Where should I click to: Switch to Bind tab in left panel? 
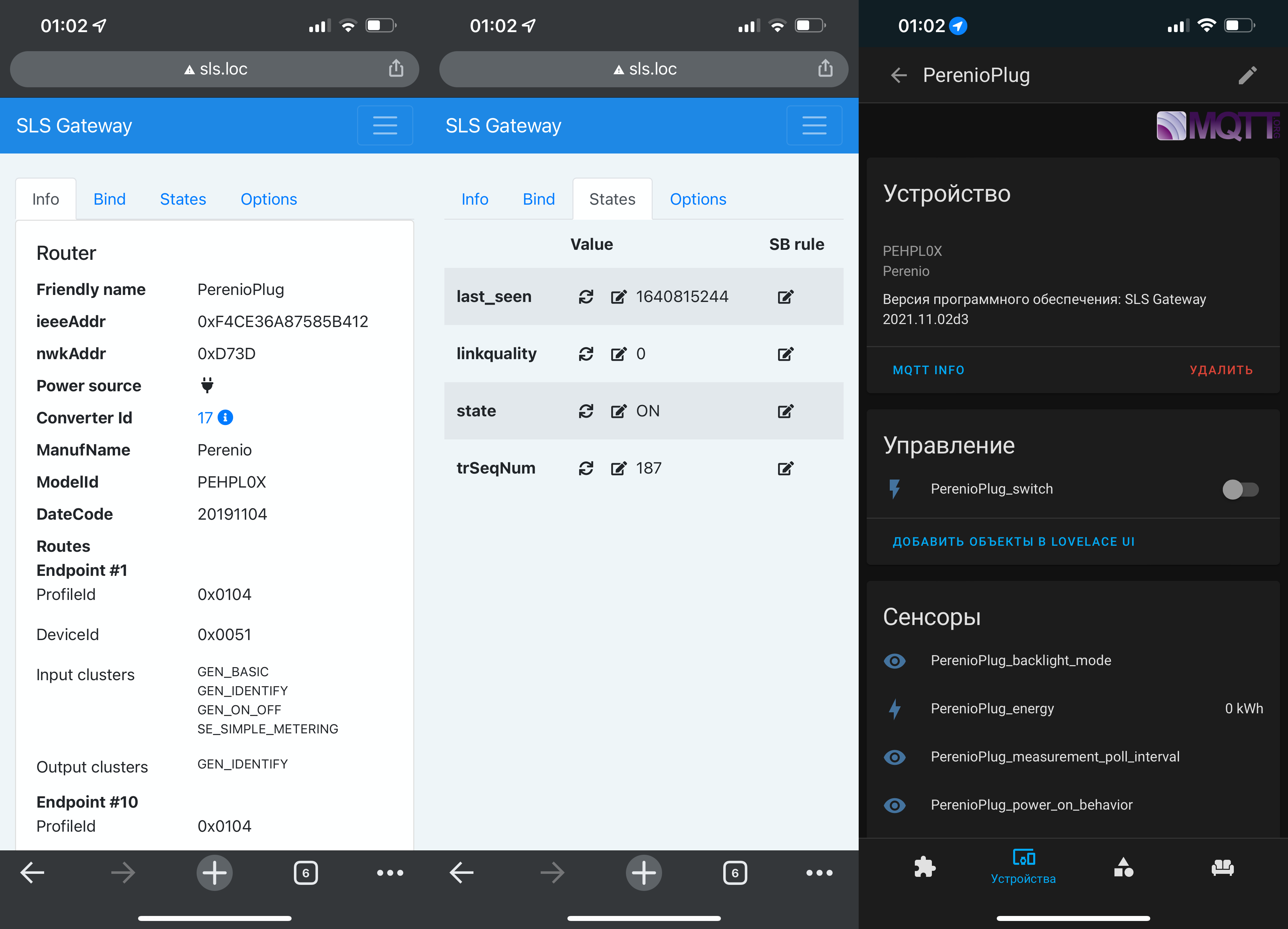(x=110, y=199)
